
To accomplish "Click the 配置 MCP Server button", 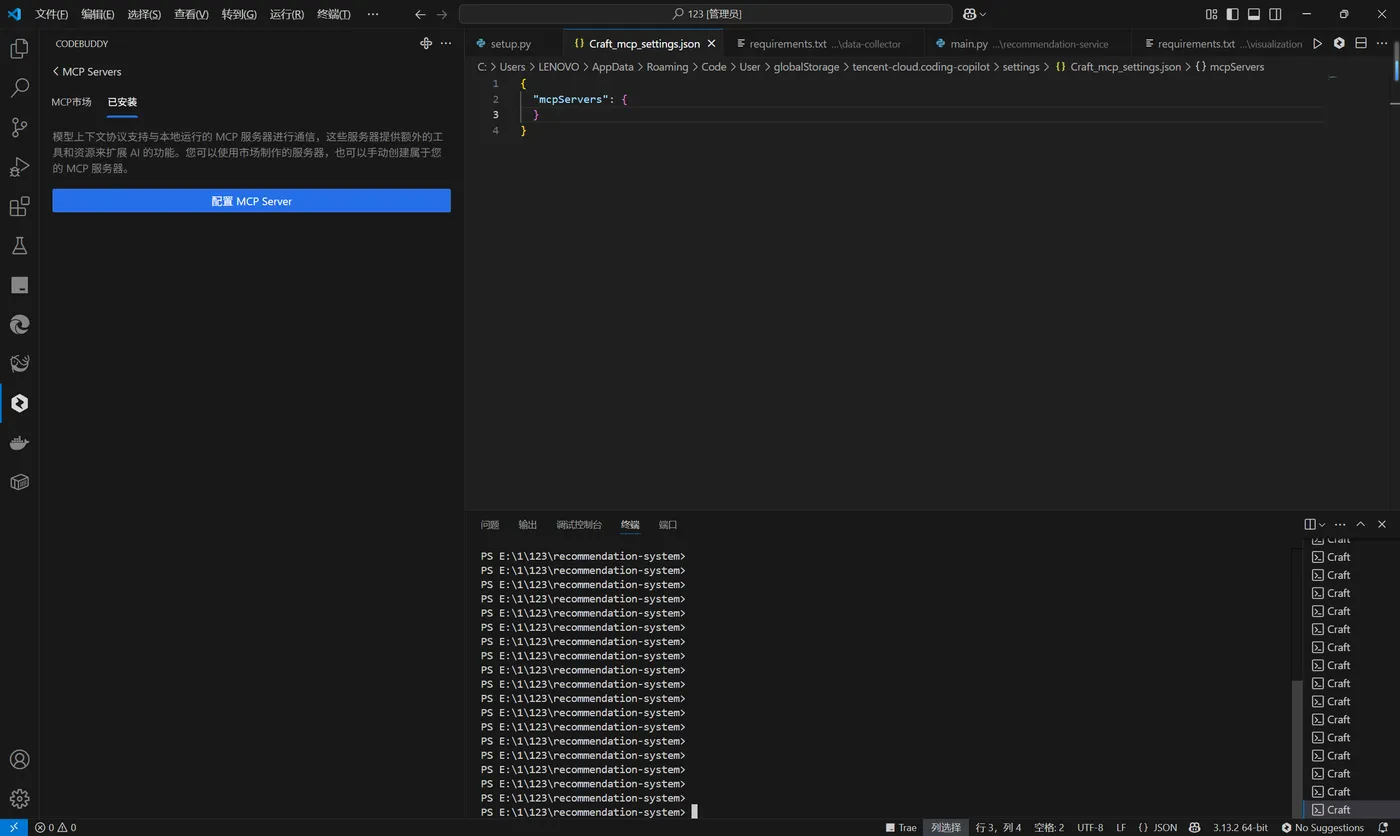I will pos(251,201).
